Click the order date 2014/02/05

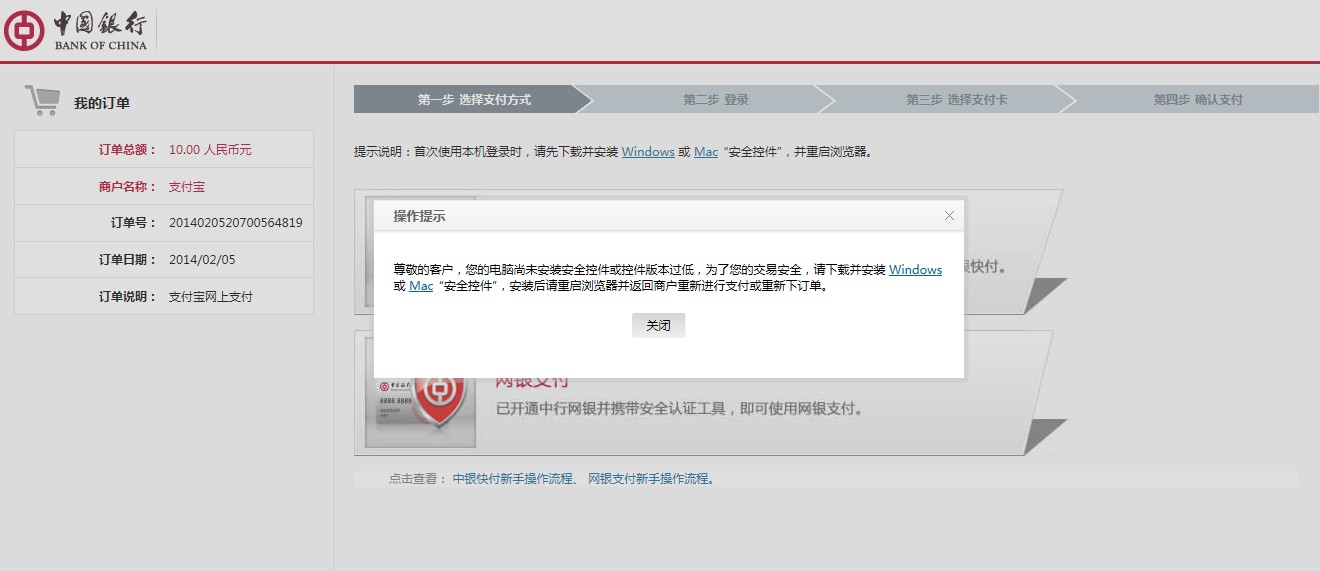202,260
